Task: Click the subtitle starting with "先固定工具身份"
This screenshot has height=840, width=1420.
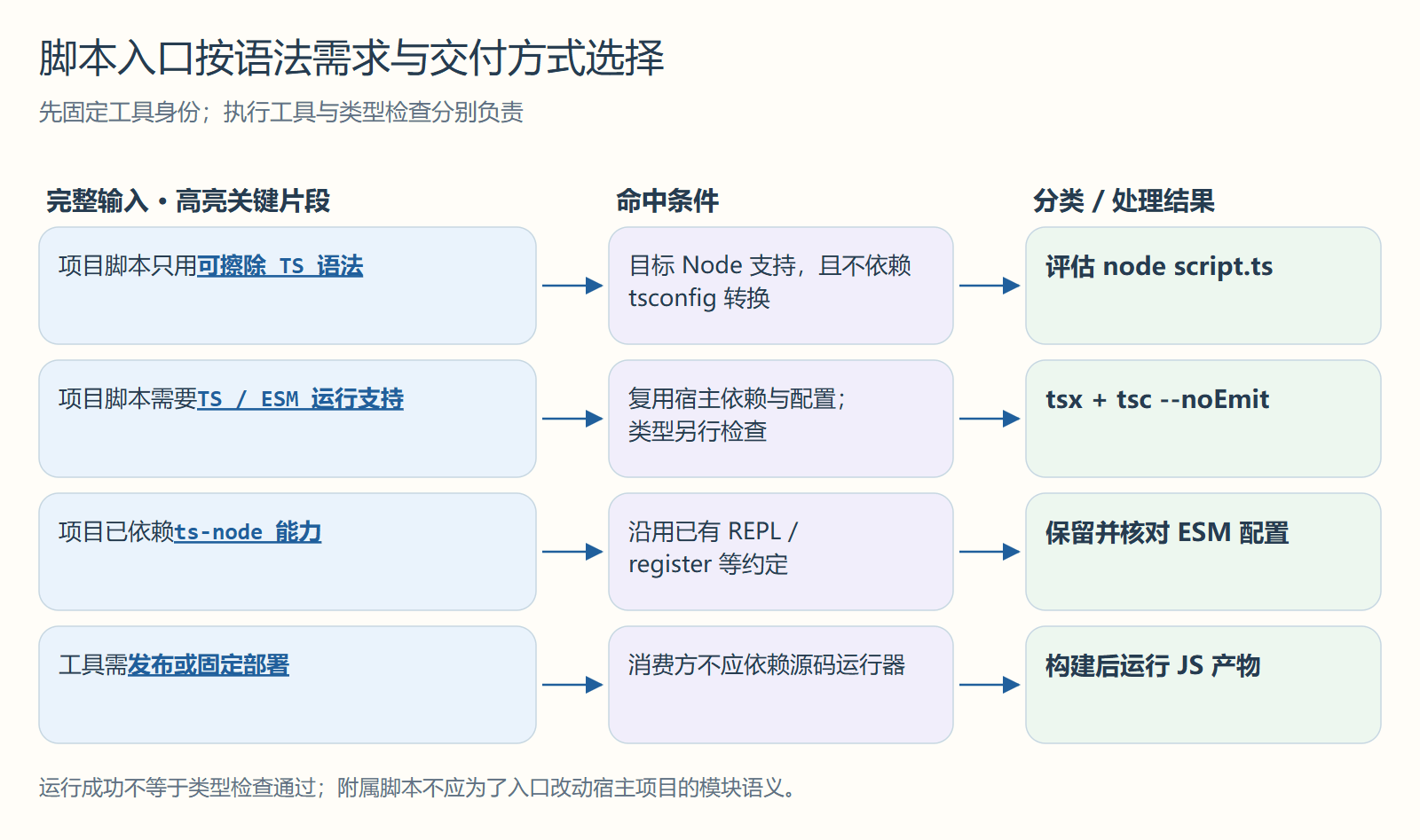Action: (281, 112)
